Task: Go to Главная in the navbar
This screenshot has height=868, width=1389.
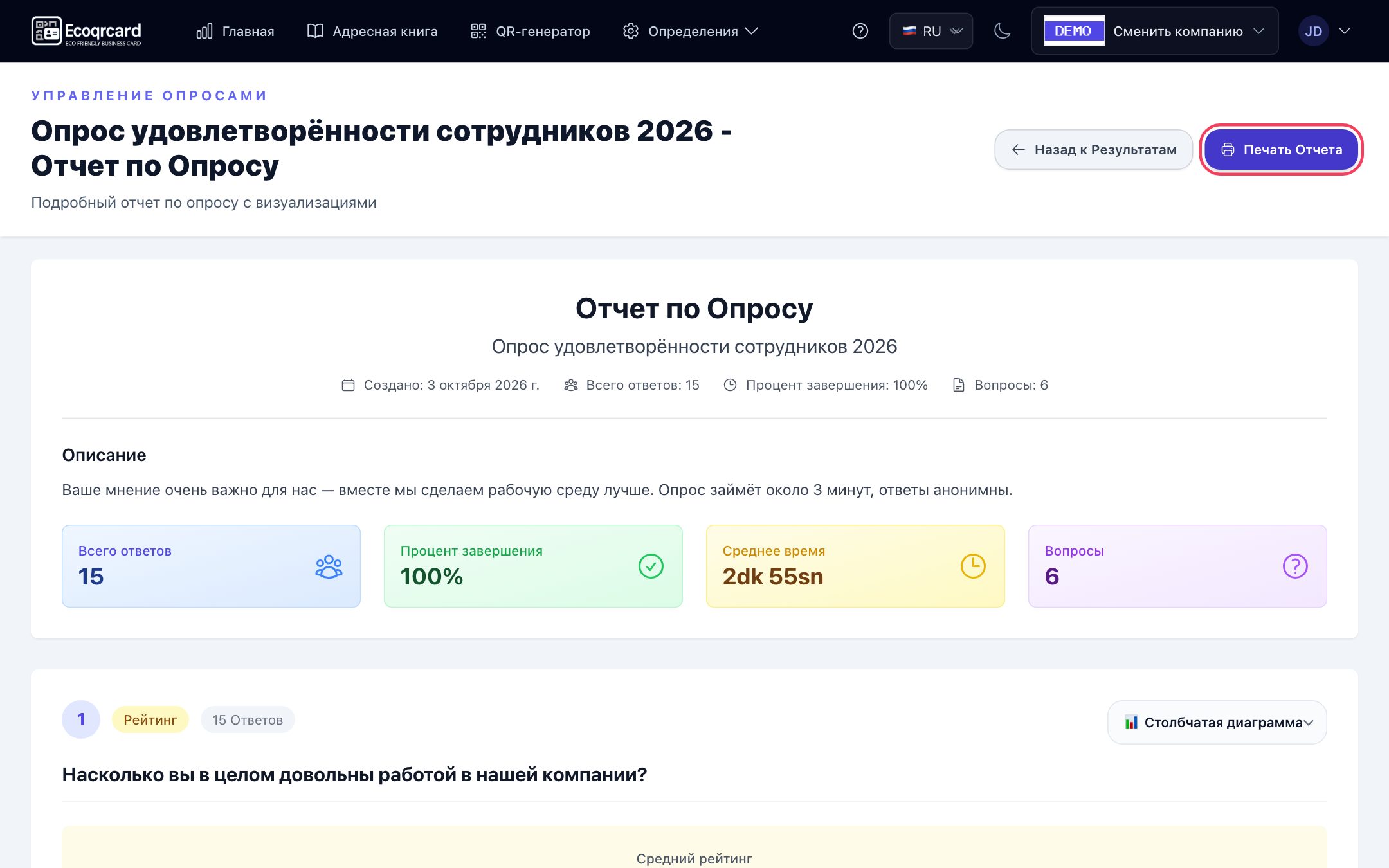Action: click(x=235, y=31)
